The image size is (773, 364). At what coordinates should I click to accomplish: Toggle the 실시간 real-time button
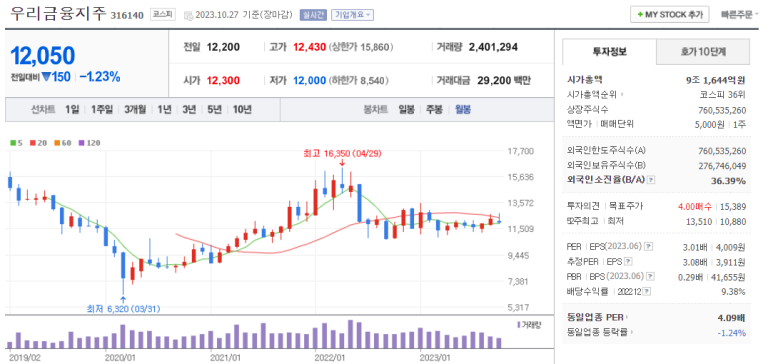[x=313, y=15]
